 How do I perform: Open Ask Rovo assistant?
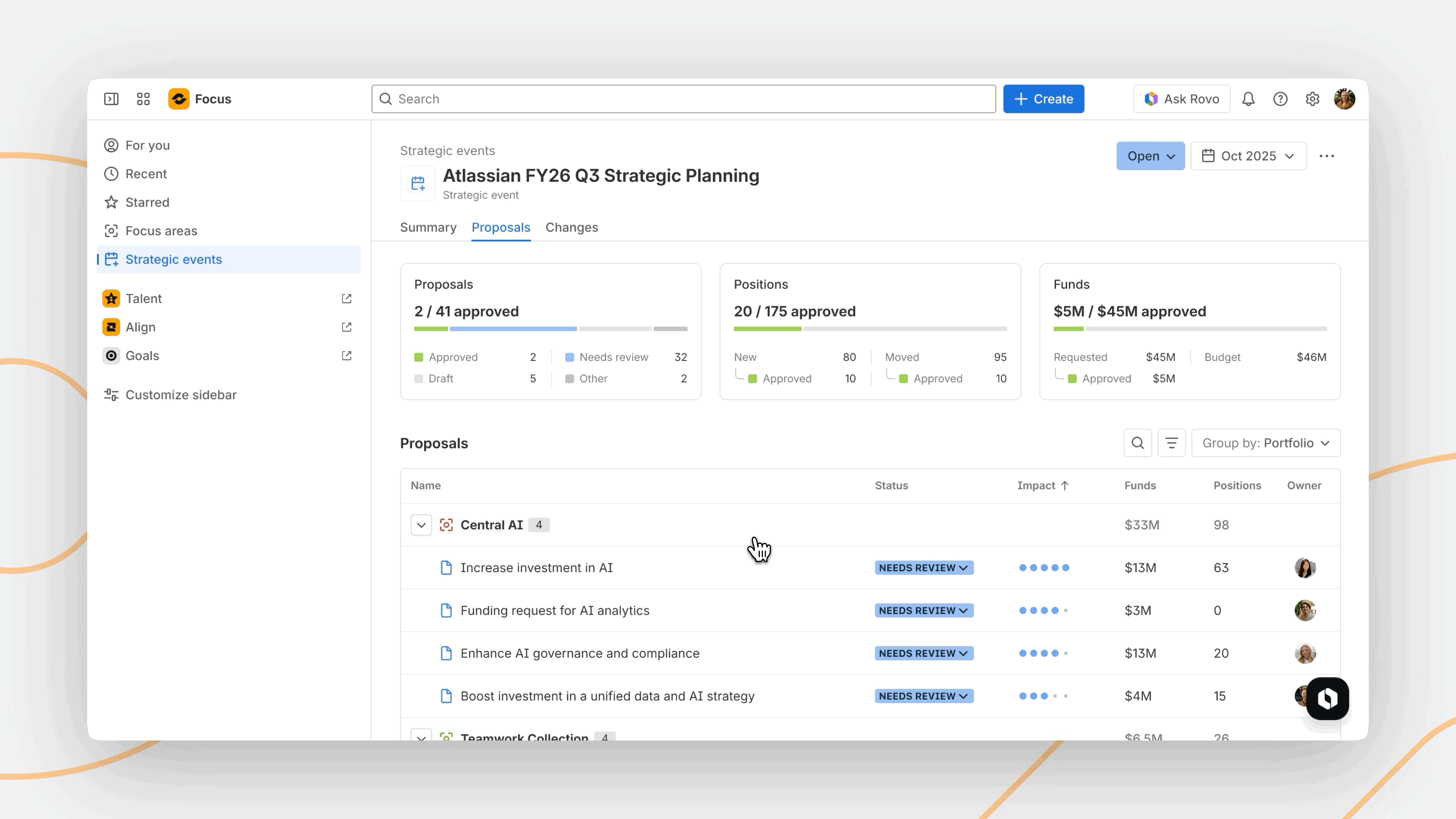click(x=1181, y=99)
